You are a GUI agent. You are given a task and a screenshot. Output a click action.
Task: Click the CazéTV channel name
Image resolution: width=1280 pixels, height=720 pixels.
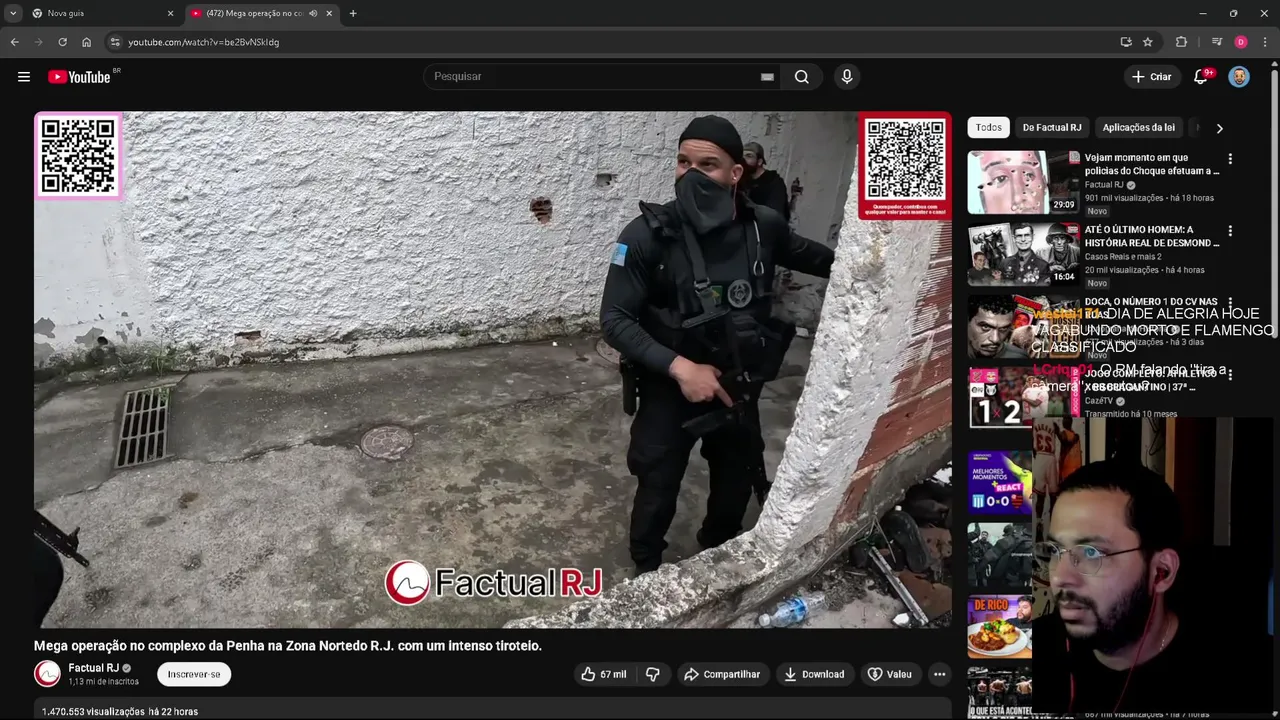1099,401
